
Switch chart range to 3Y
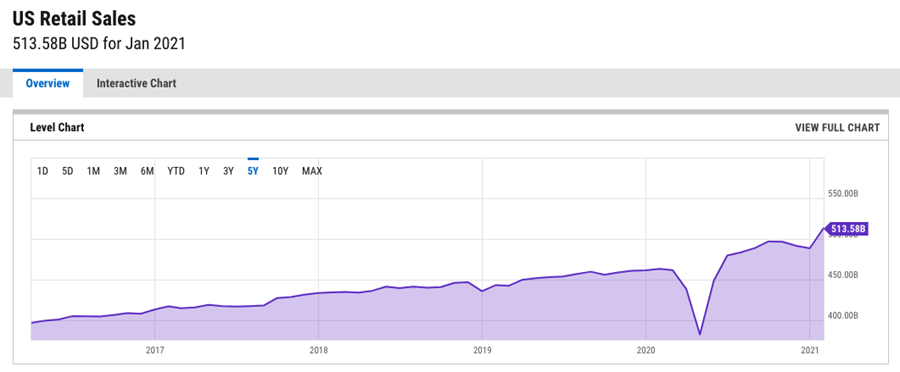point(228,171)
